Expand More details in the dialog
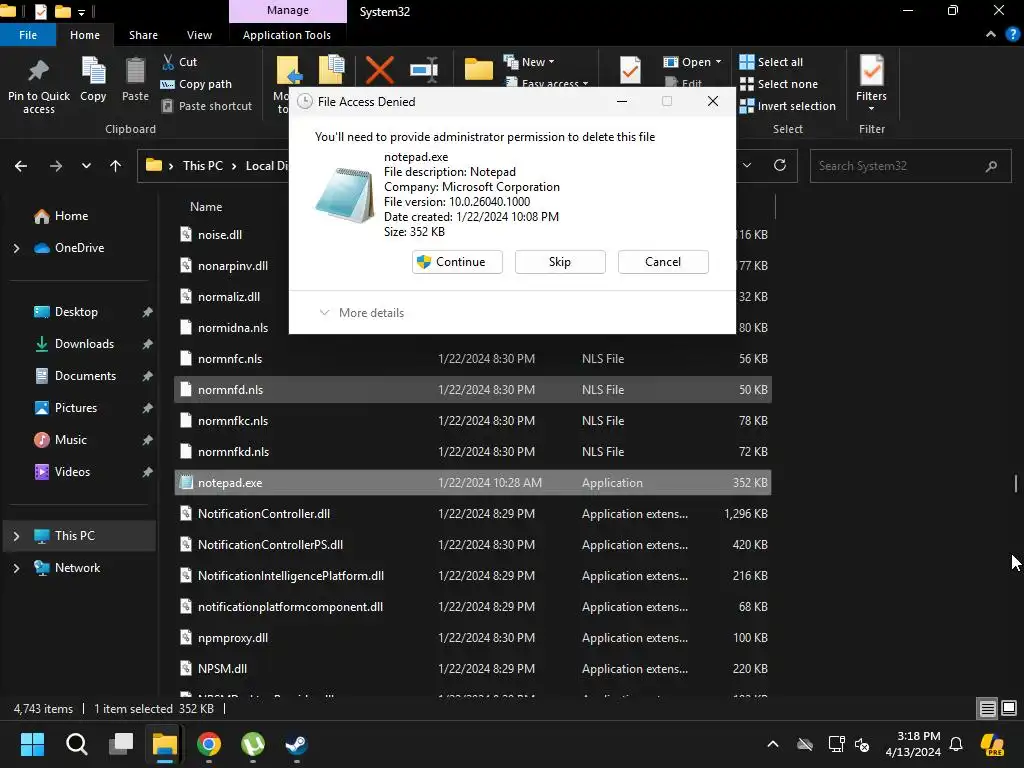1024x768 pixels. coord(361,313)
